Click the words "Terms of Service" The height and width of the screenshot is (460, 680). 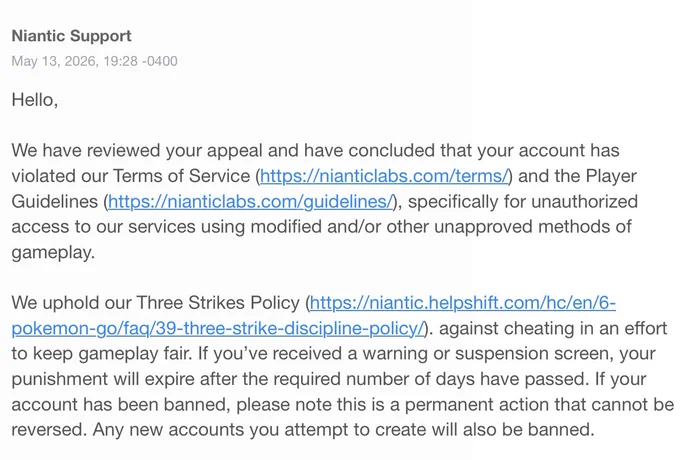[182, 176]
